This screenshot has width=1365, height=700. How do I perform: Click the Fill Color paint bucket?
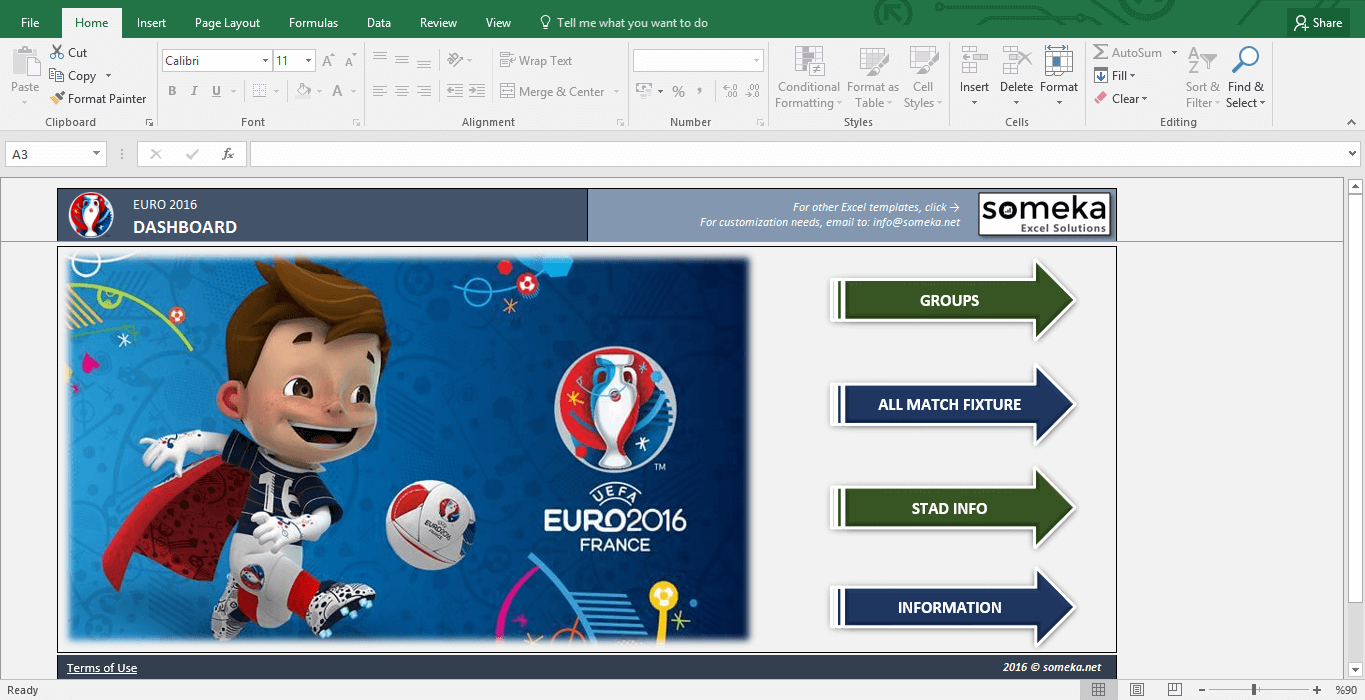(304, 91)
